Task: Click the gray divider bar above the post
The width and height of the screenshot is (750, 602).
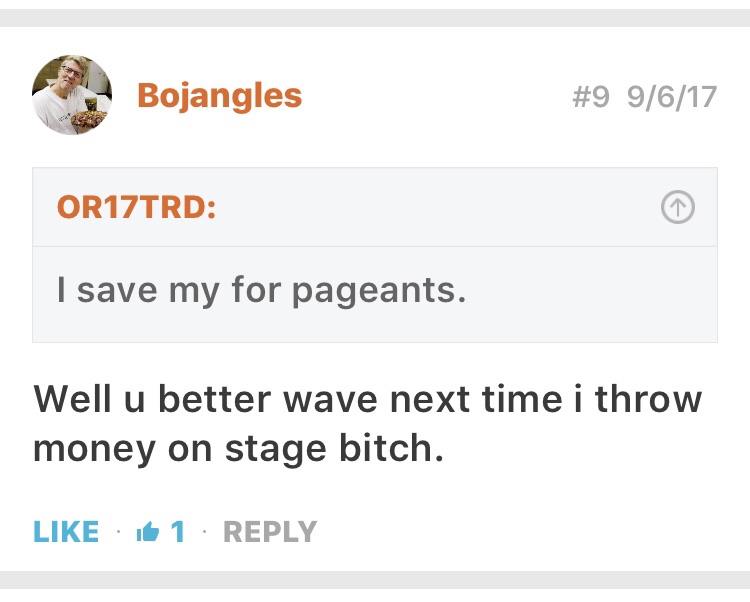Action: [375, 18]
